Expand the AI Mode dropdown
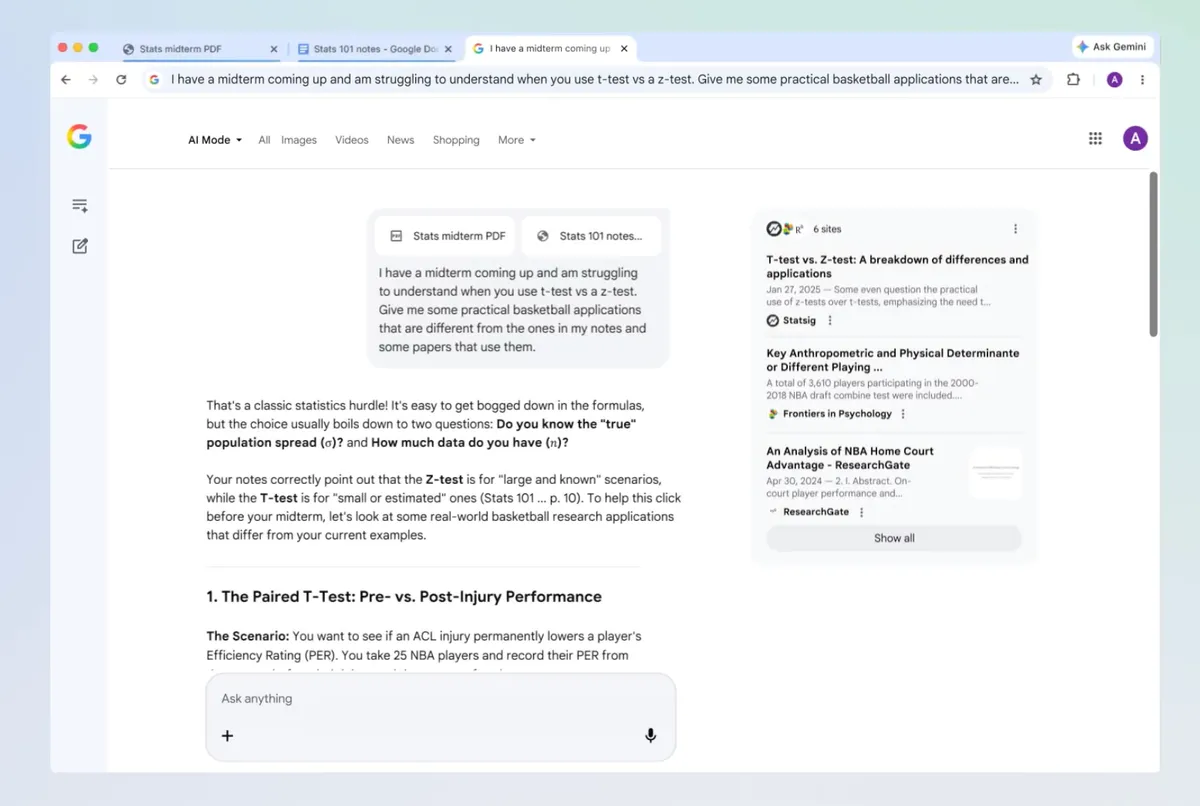This screenshot has height=806, width=1200. point(214,140)
